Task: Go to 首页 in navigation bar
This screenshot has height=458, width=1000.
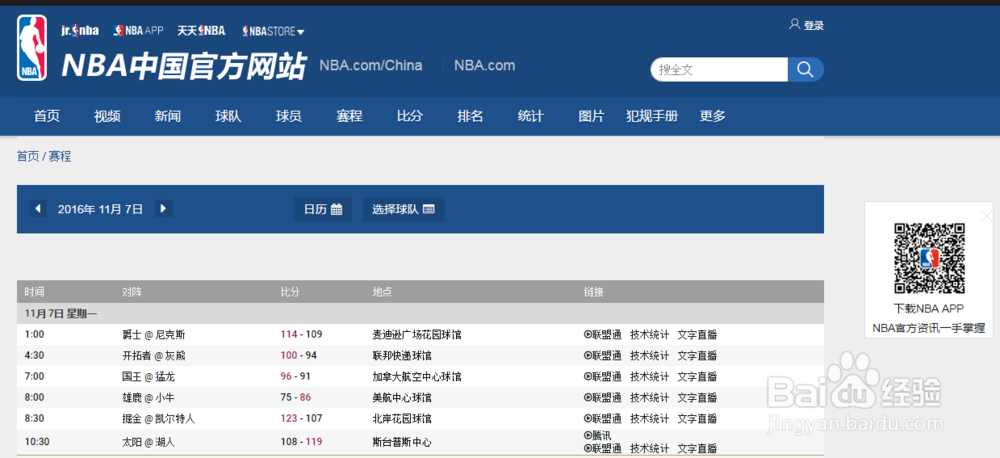Action: [x=47, y=116]
